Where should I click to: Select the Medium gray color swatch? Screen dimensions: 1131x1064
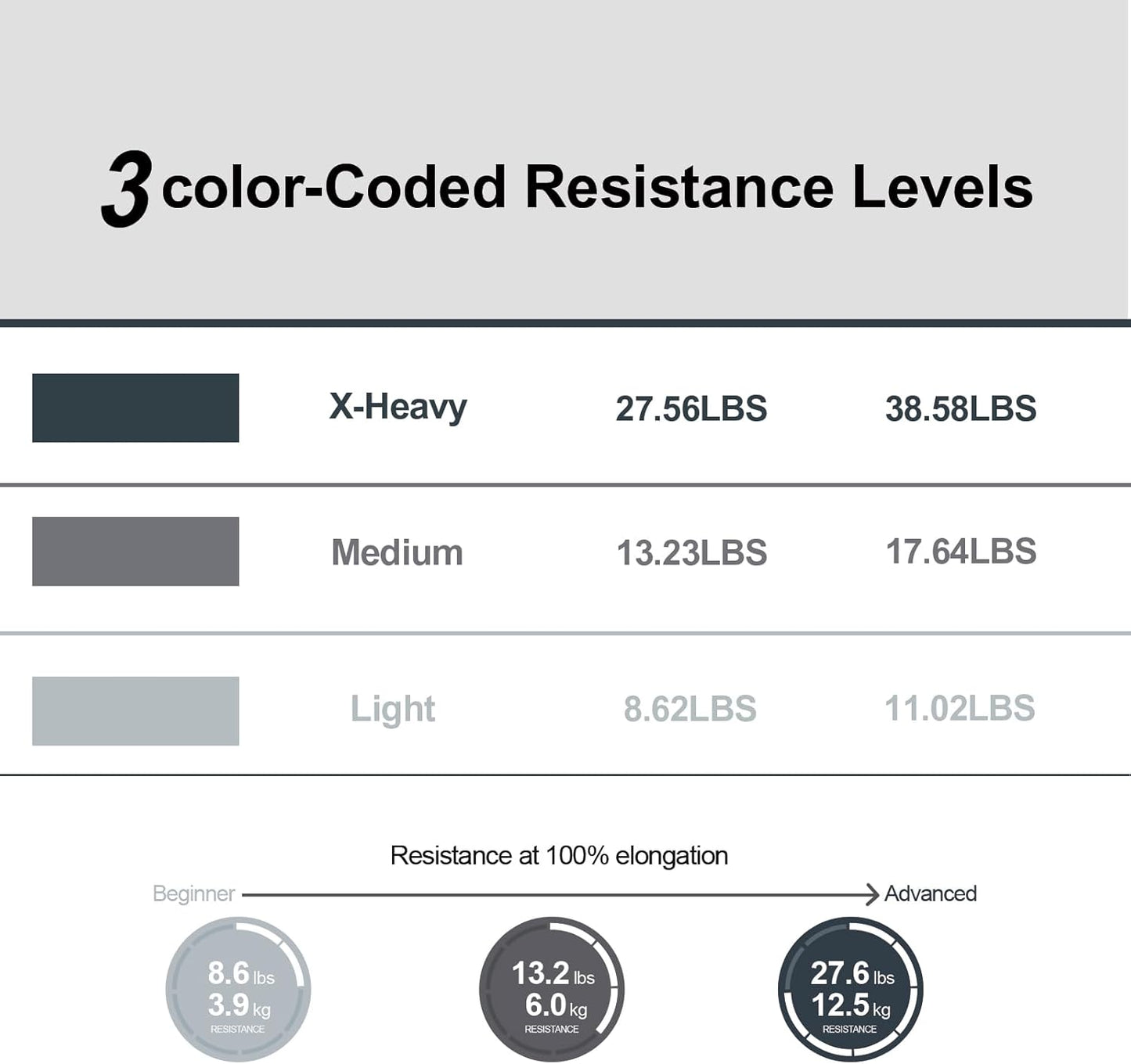pyautogui.click(x=135, y=552)
